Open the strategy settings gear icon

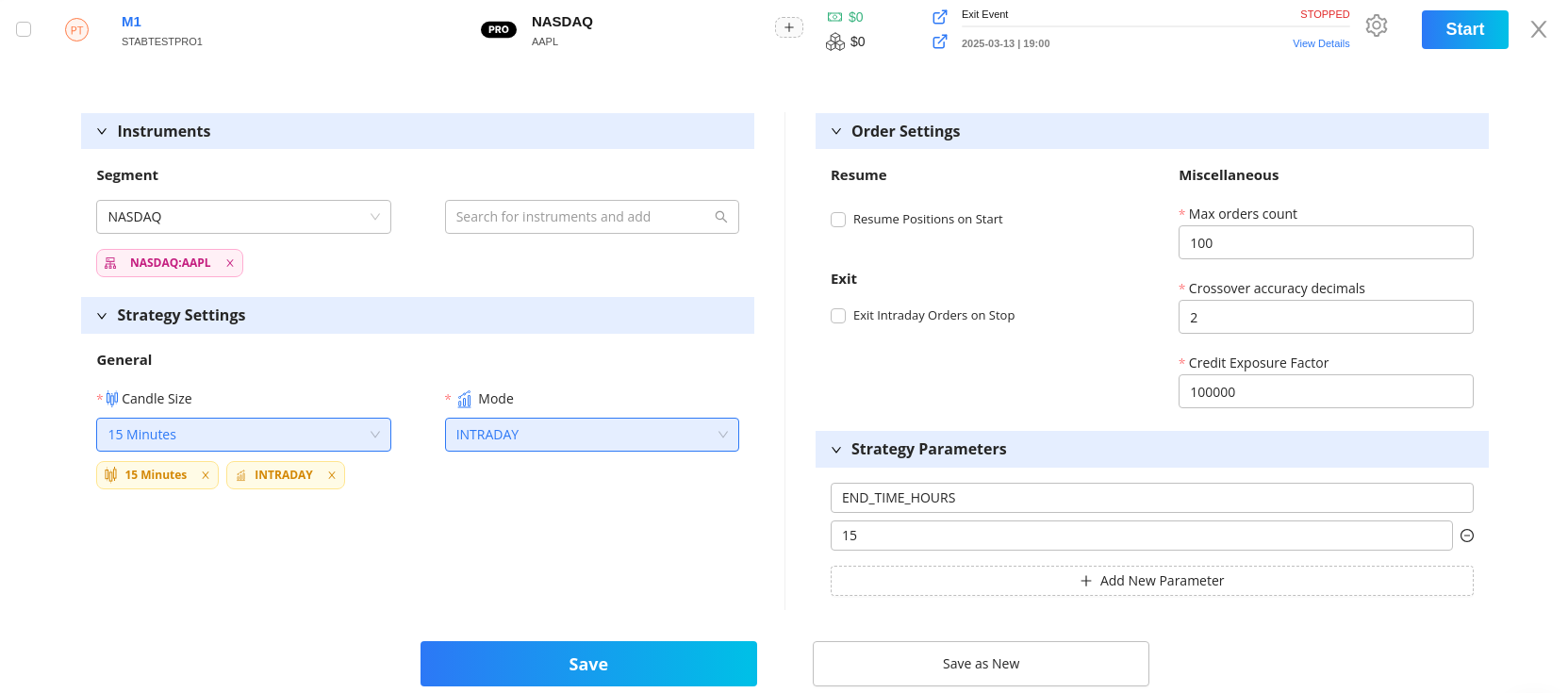1376,26
